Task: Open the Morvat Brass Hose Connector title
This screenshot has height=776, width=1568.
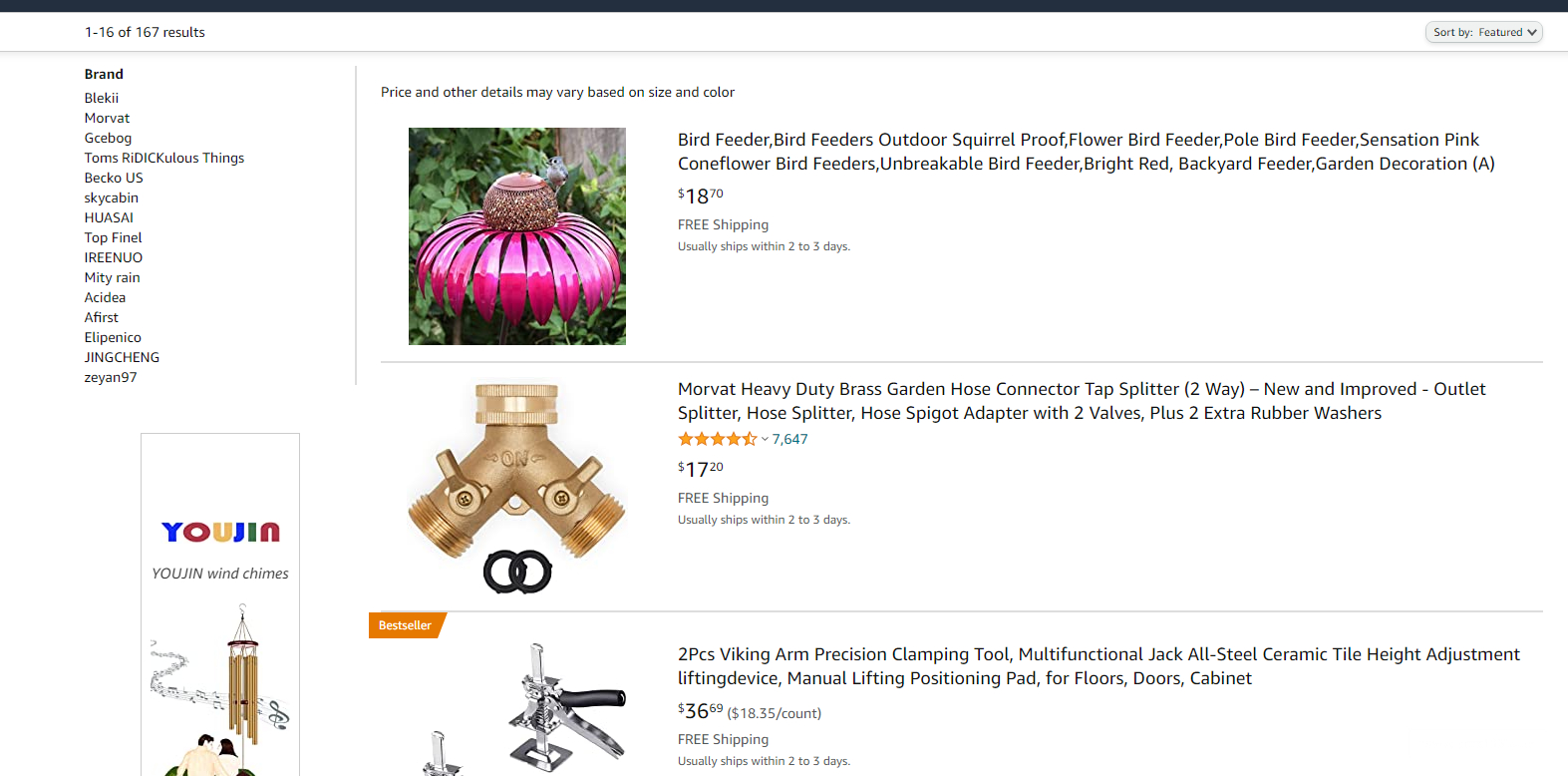Action: point(1082,401)
